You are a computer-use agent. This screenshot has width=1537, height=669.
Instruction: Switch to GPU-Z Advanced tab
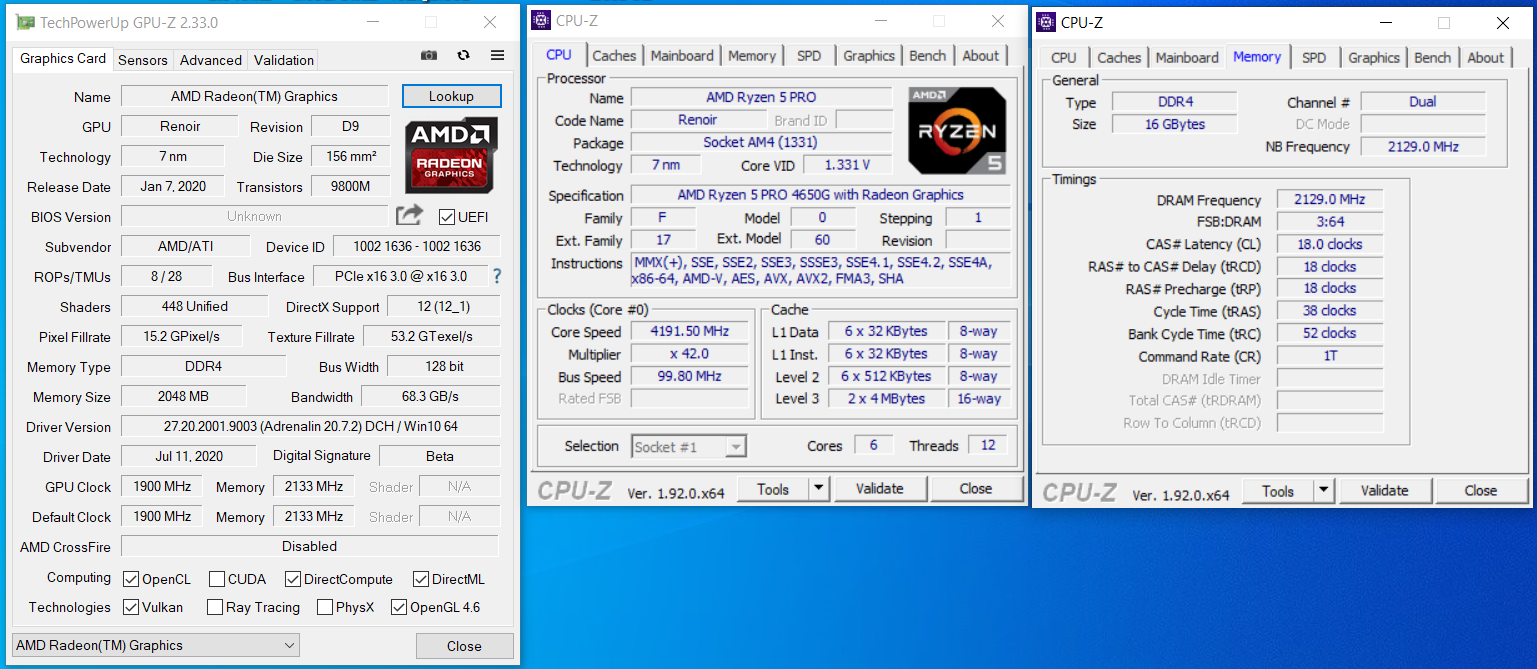coord(210,60)
